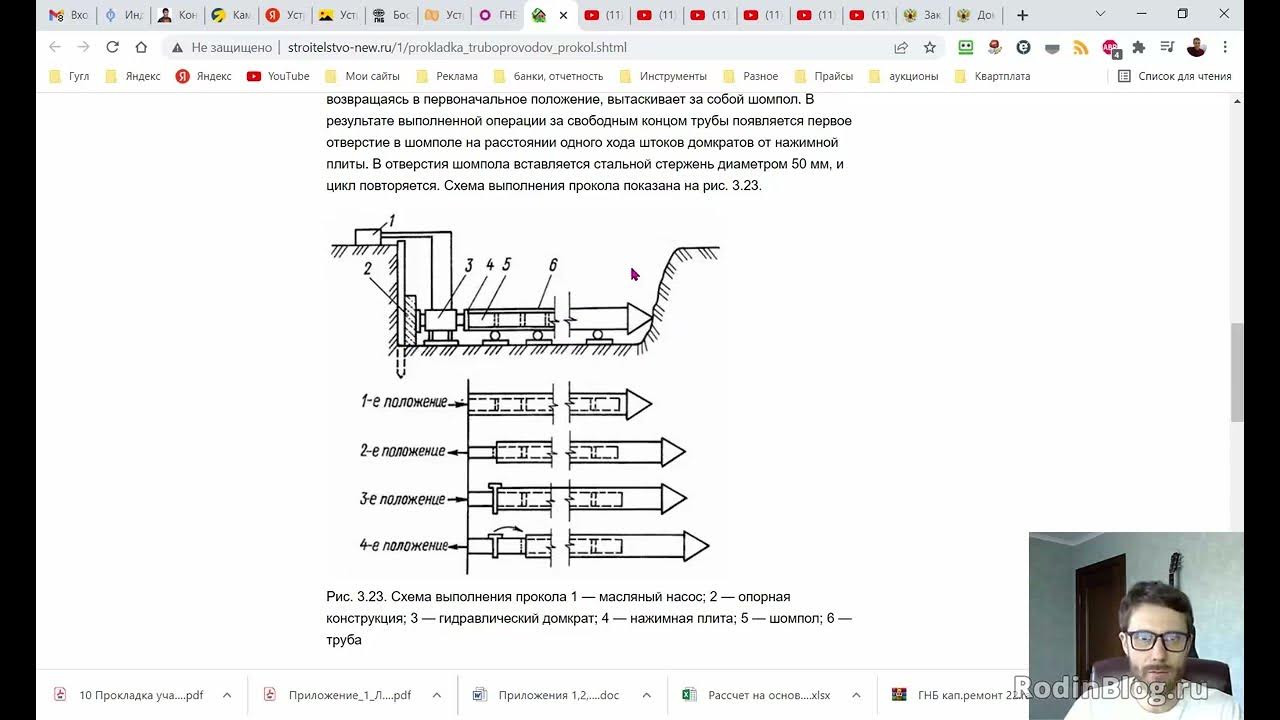Image resolution: width=1280 pixels, height=720 pixels.
Task: Open downloaded file Приложения 1,2 doc
Action: coord(548,695)
